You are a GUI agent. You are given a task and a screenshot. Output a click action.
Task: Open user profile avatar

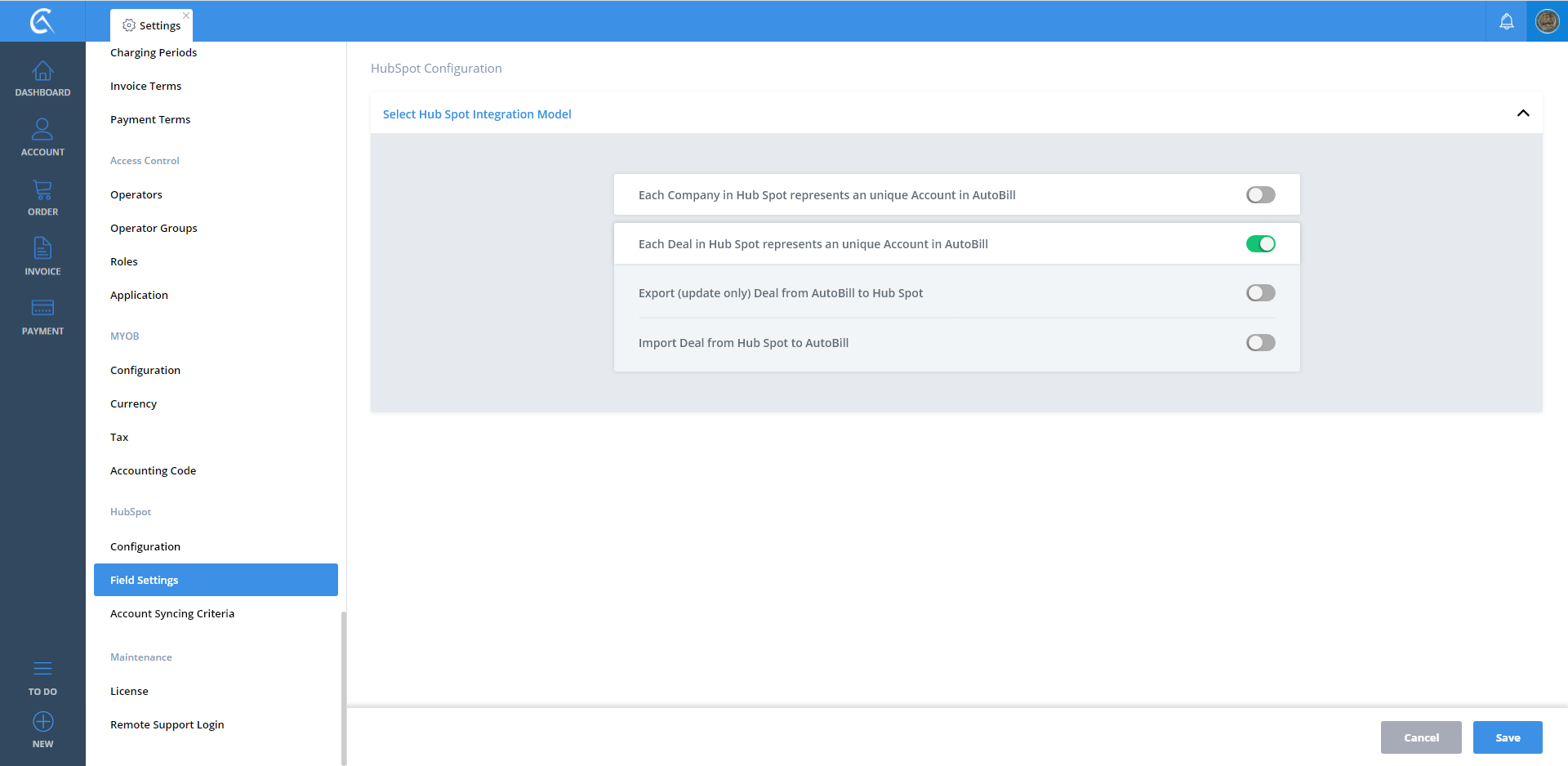(x=1547, y=21)
